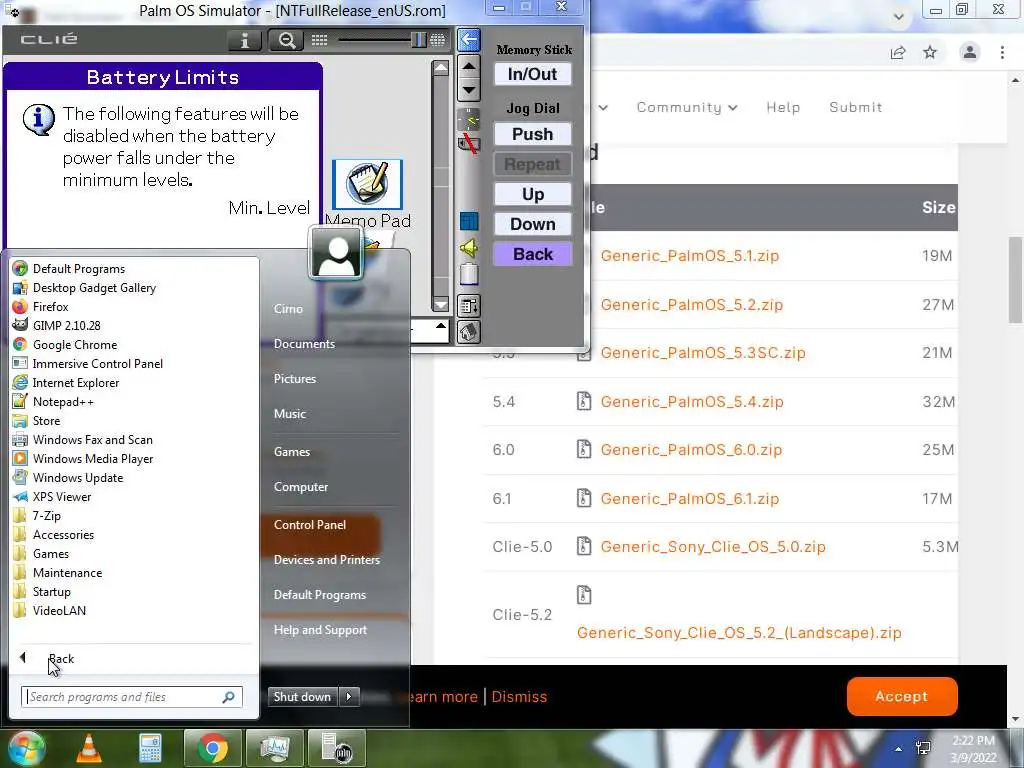Click the menu list icon in status bar
Viewport: 1024px width, 768px height.
pyautogui.click(x=469, y=306)
